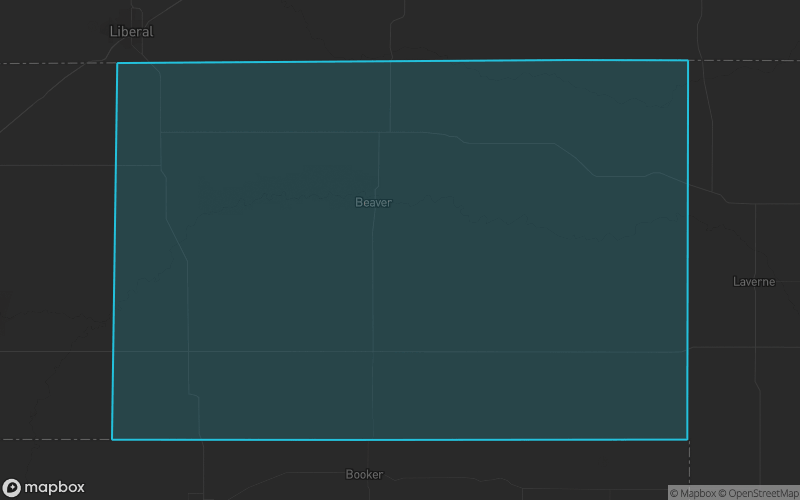Select the Booker town label
This screenshot has width=800, height=500.
coord(364,474)
